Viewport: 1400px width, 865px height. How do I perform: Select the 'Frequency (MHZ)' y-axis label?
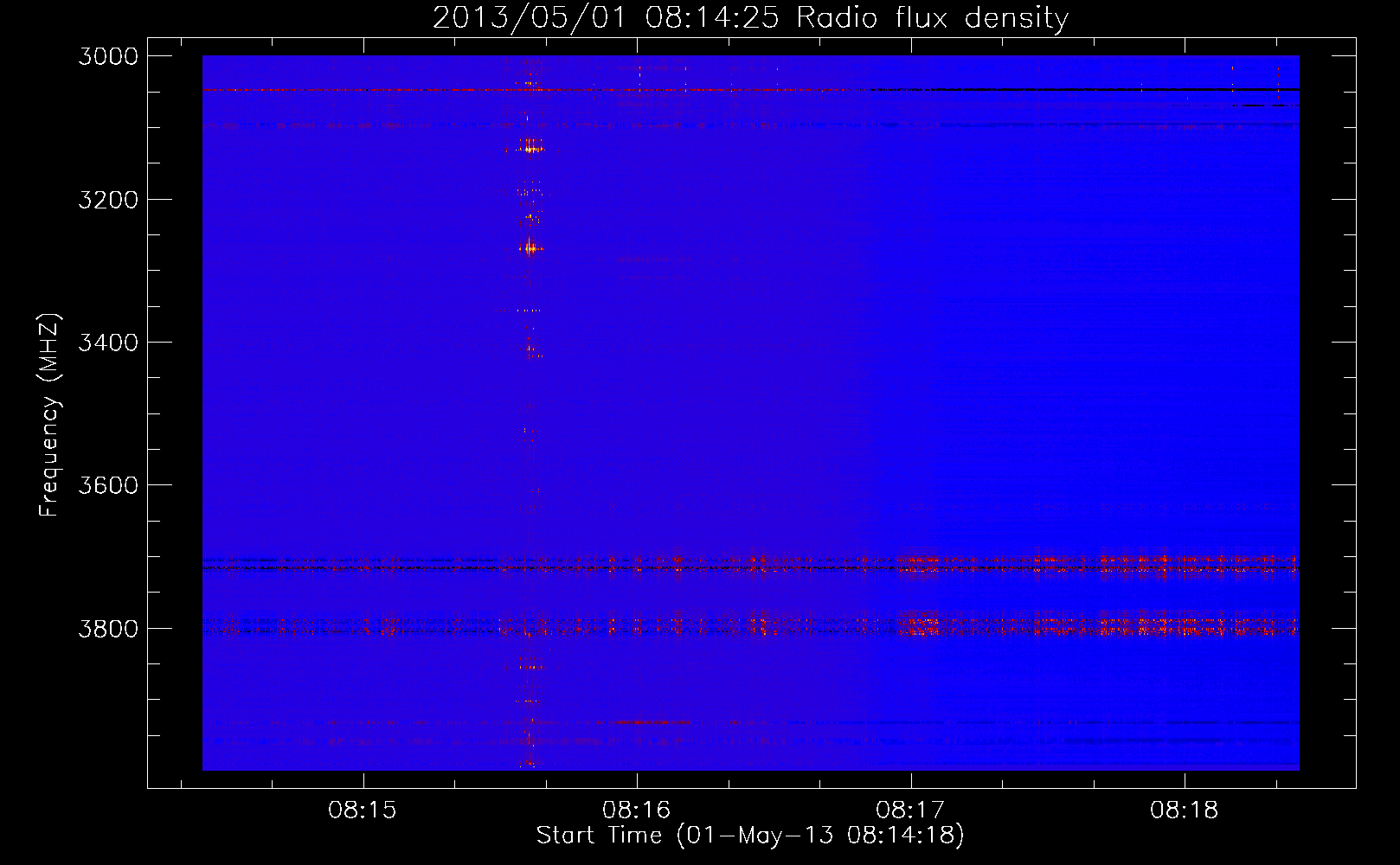tap(49, 415)
